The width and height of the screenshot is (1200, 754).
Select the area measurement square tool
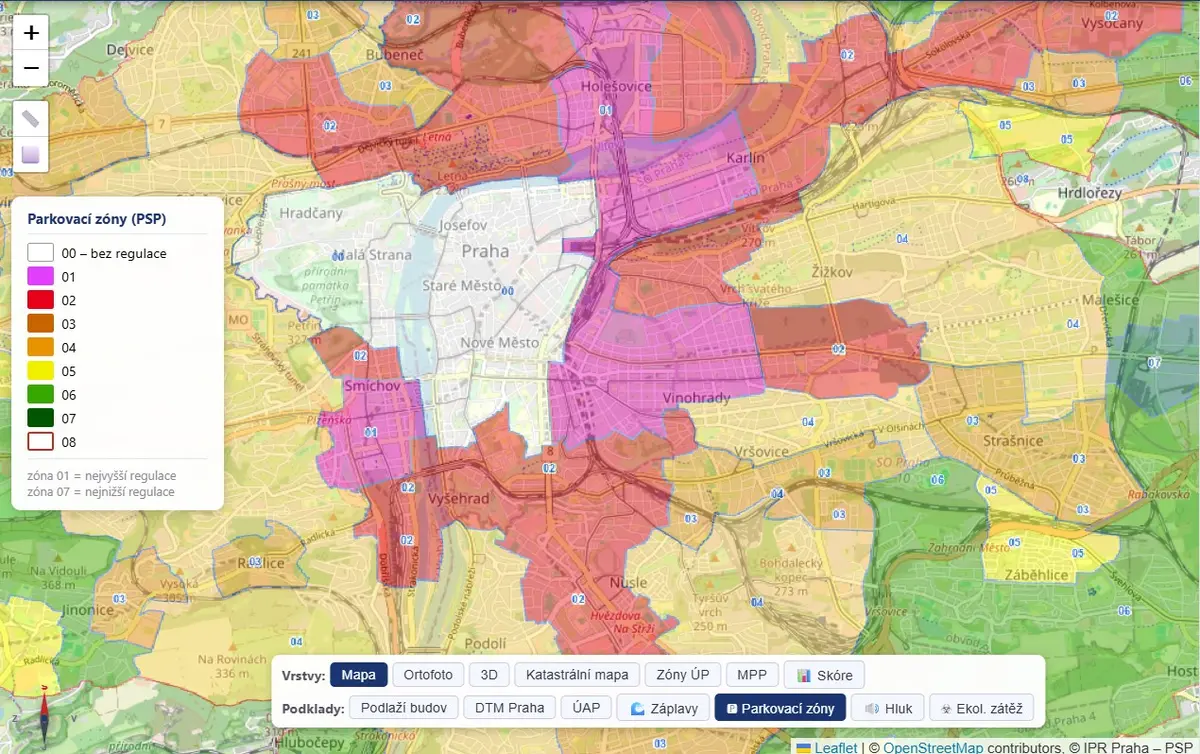[x=31, y=155]
